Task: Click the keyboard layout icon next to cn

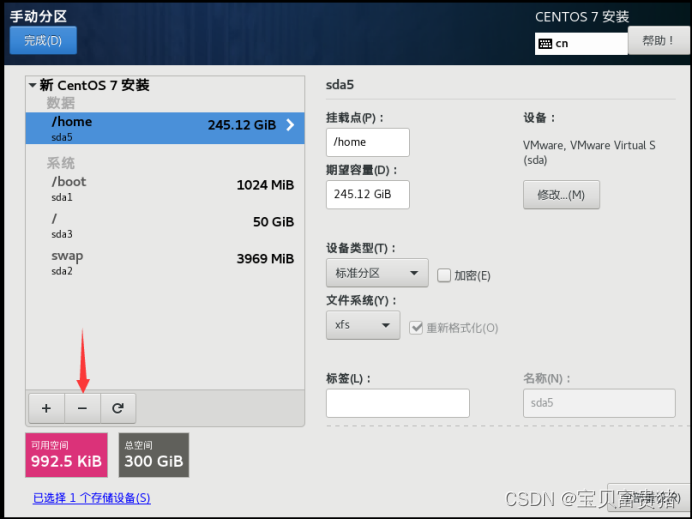Action: click(545, 44)
